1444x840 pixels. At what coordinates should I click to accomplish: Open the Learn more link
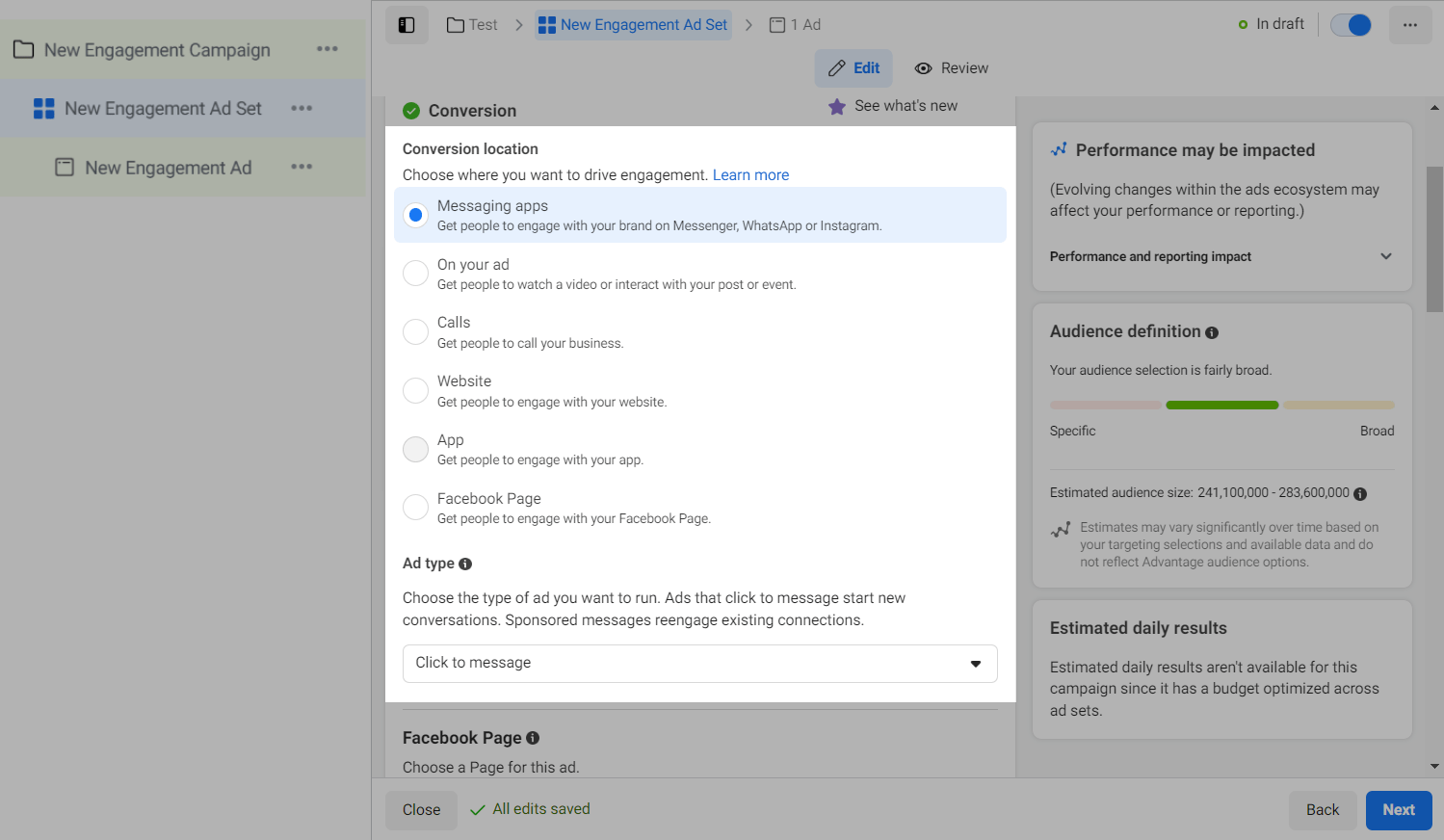click(750, 175)
